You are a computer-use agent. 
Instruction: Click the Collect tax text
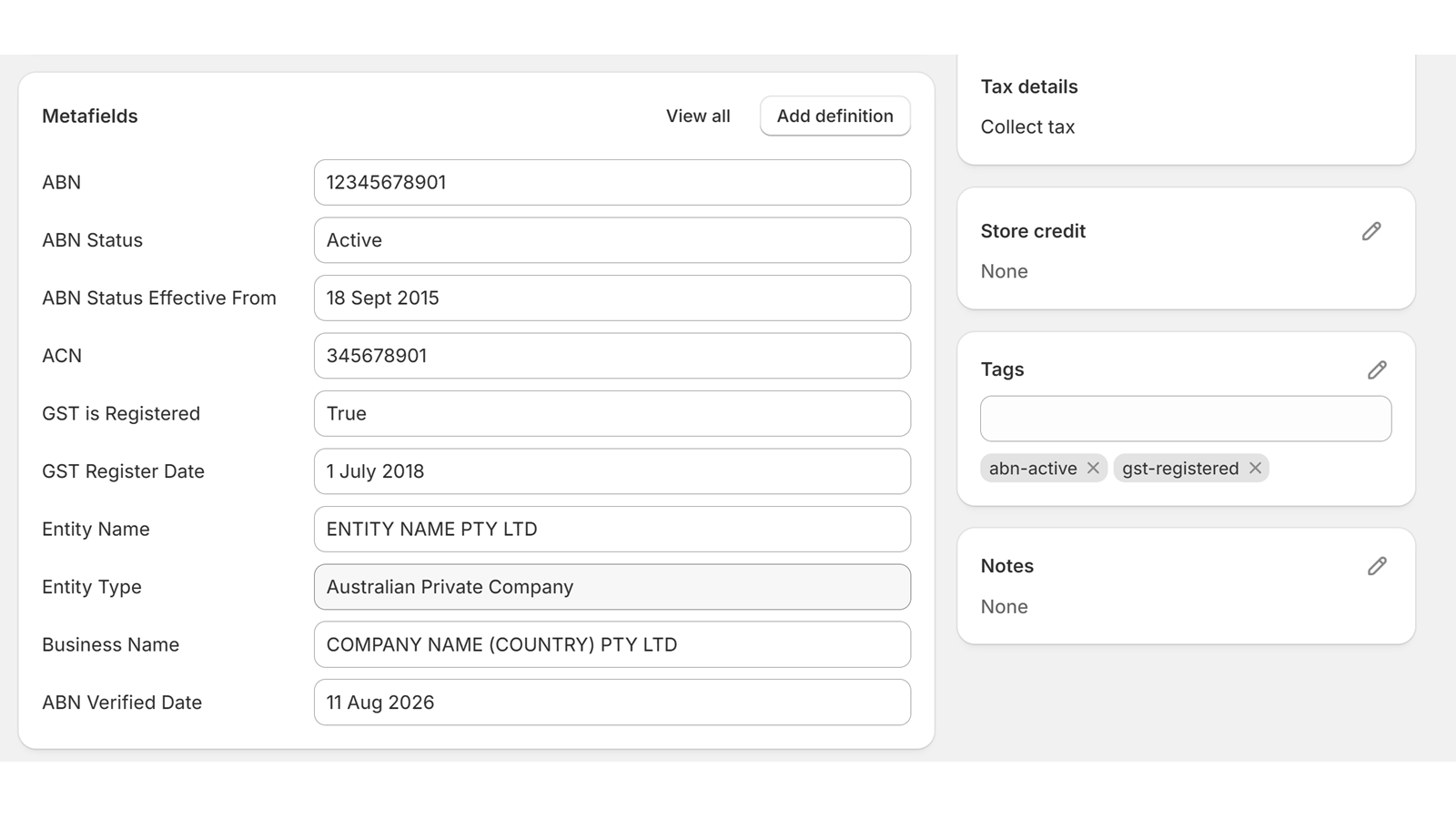click(x=1027, y=127)
